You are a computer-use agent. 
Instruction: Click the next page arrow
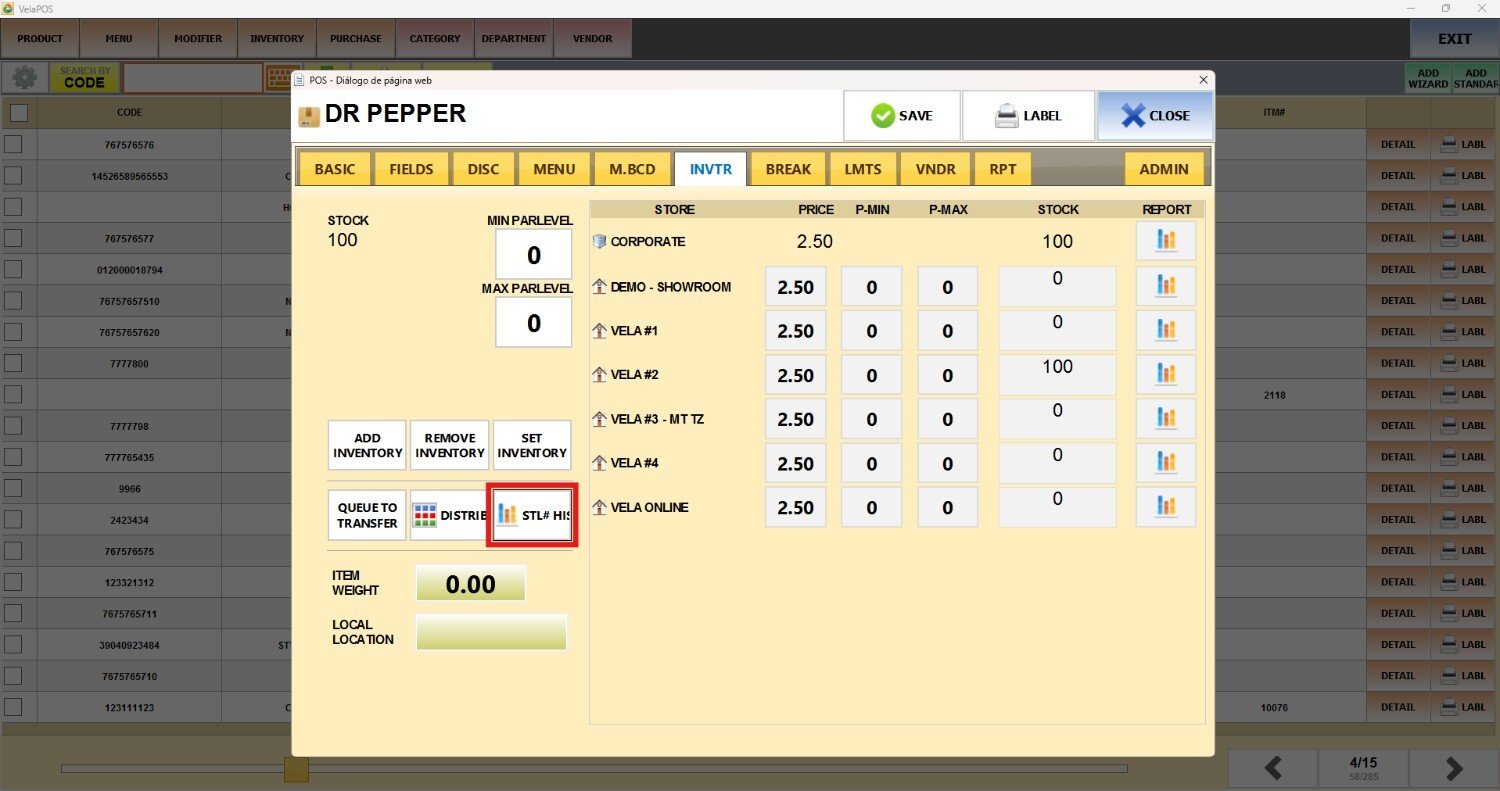1454,768
